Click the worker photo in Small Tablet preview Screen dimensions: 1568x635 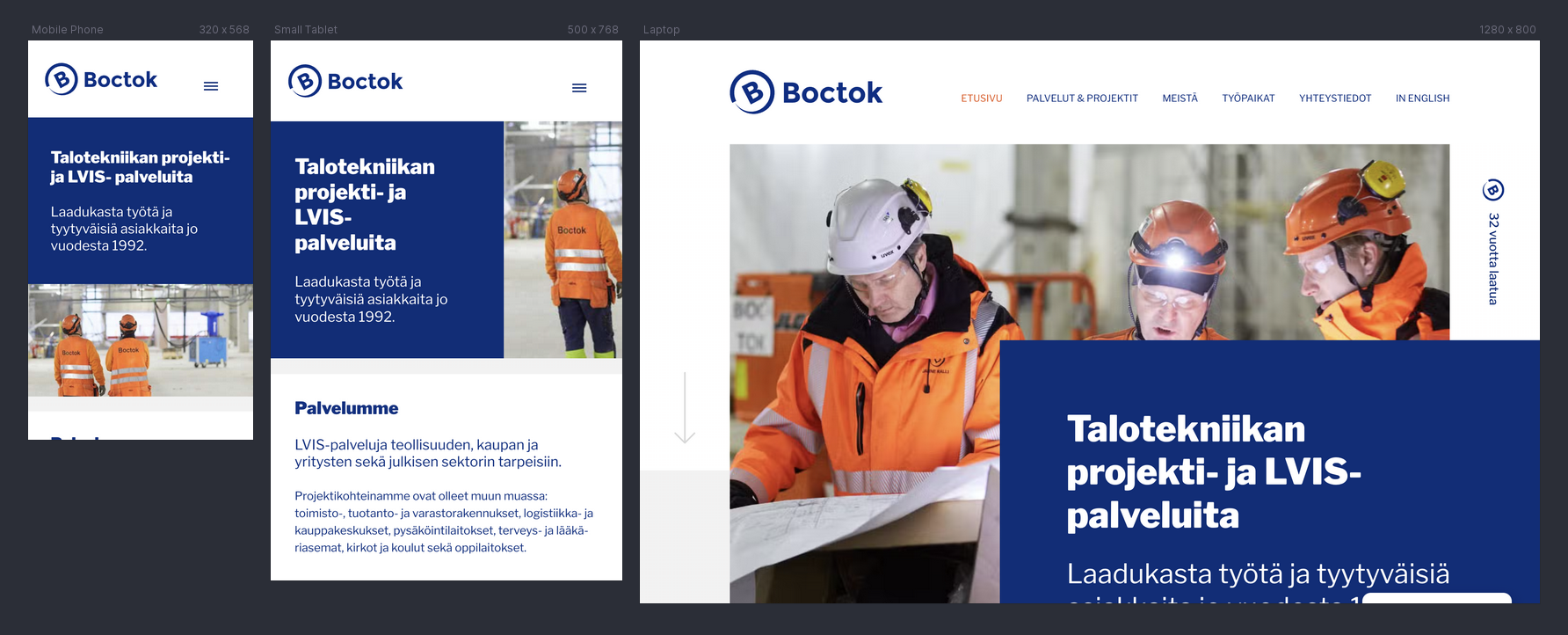[563, 239]
